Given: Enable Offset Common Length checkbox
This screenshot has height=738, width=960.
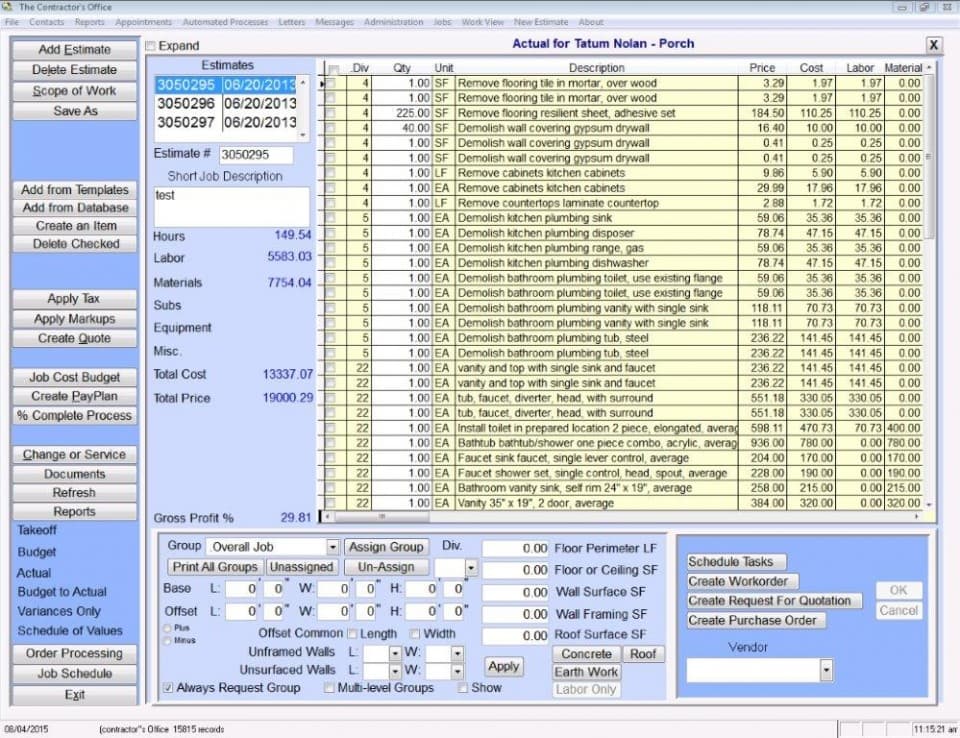Looking at the screenshot, I should pyautogui.click(x=352, y=633).
